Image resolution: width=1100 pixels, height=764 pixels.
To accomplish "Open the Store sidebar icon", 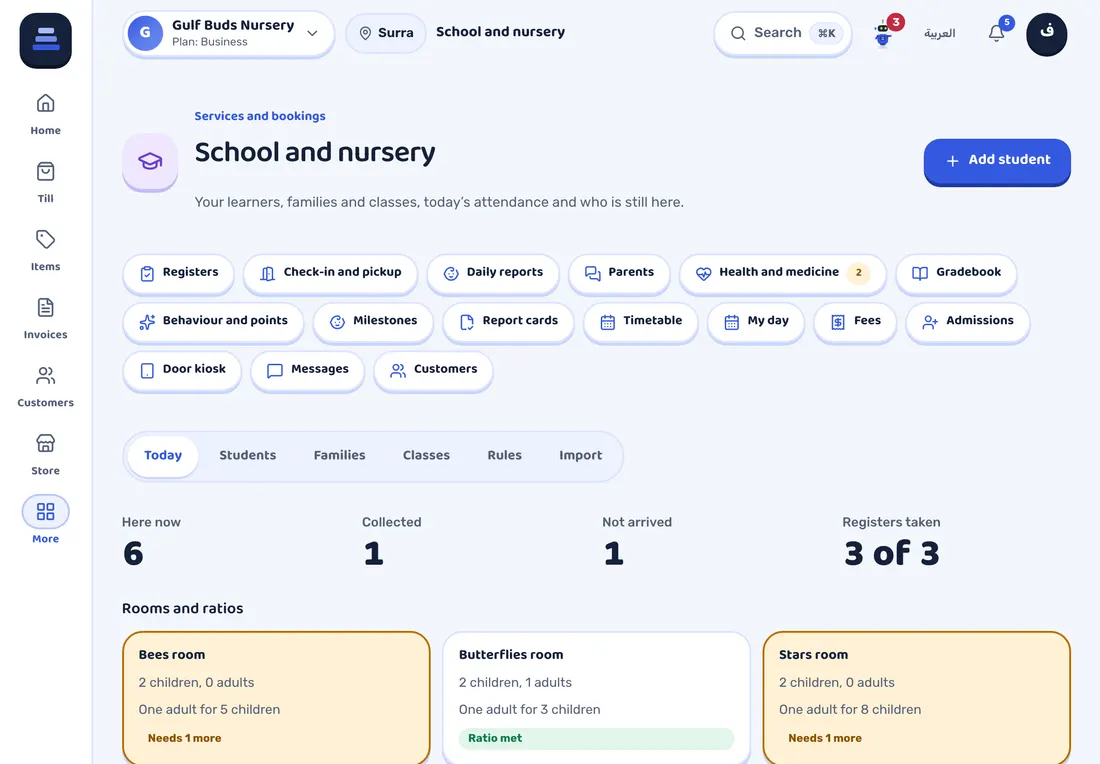I will (46, 455).
